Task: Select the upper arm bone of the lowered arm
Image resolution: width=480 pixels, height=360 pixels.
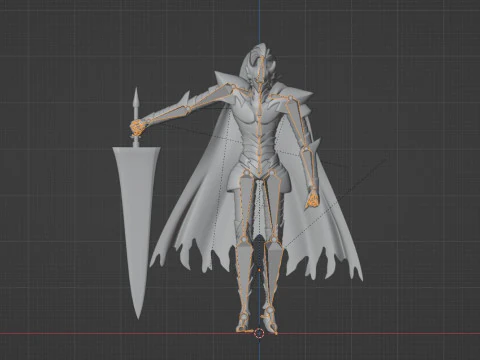Action: pyautogui.click(x=297, y=123)
